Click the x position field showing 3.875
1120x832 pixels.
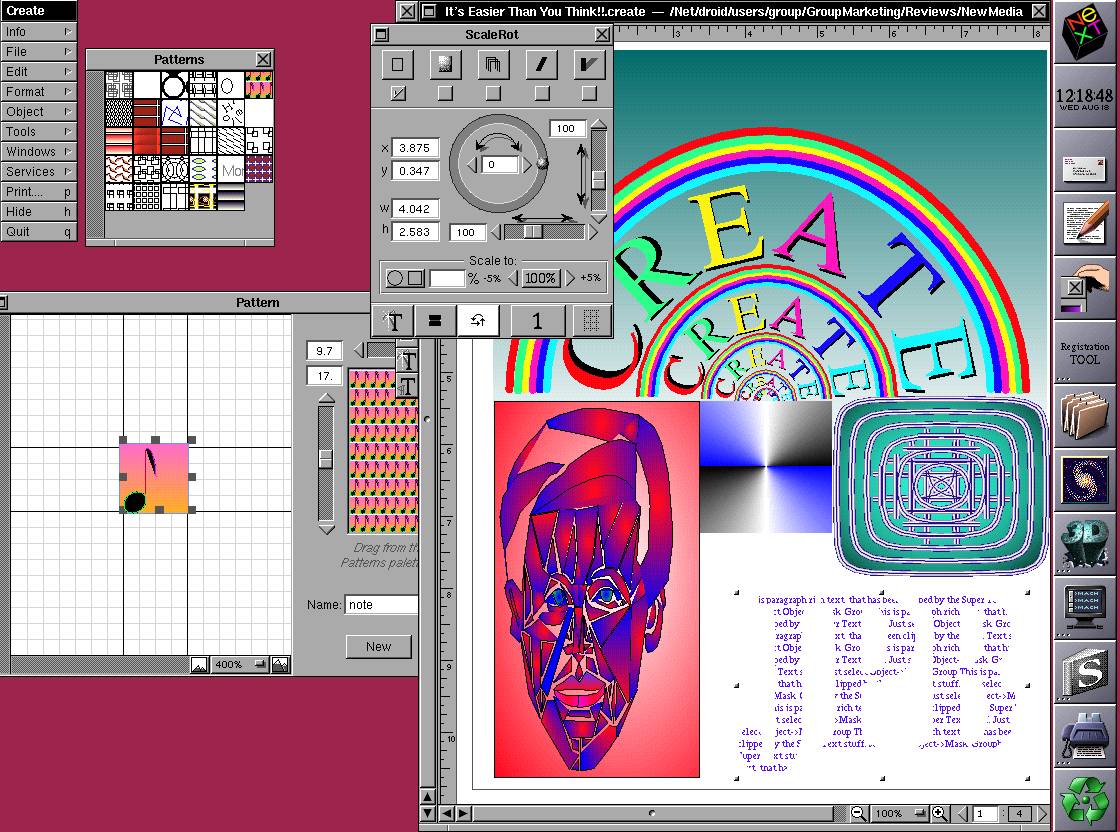pos(415,148)
